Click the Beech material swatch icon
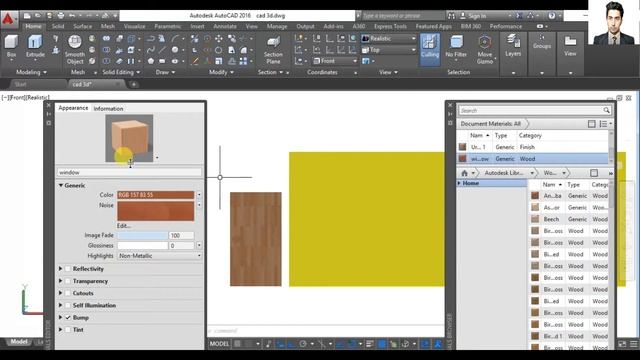The width and height of the screenshot is (640, 360). pyautogui.click(x=535, y=219)
